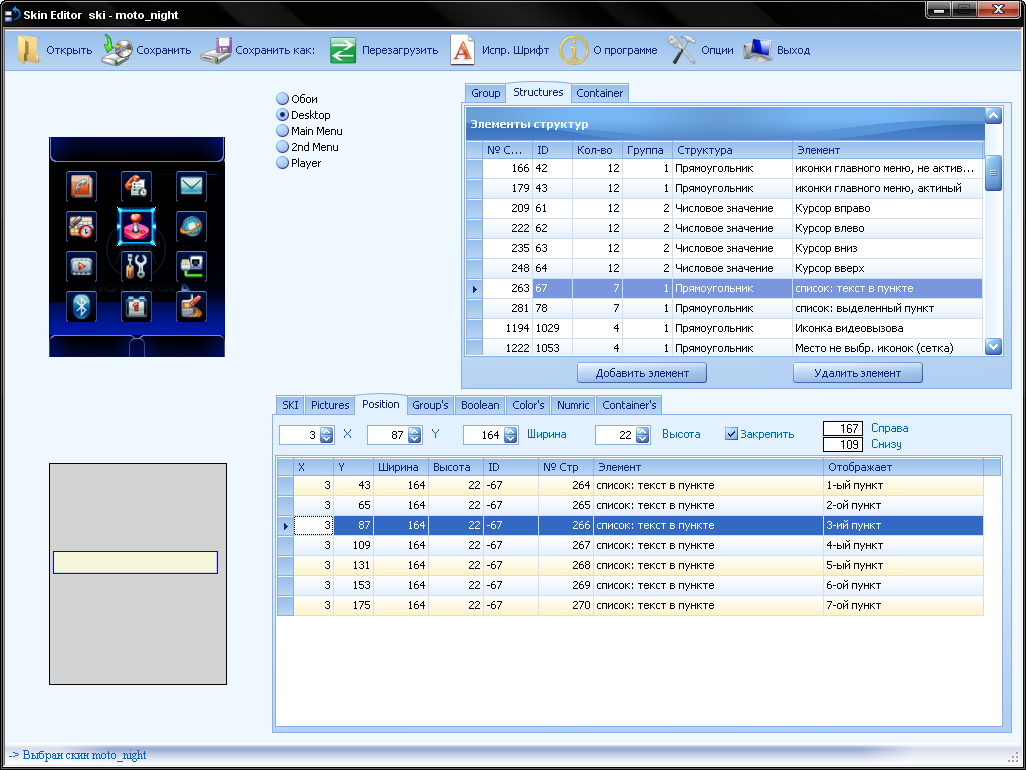Click the Справа value box showing 167
The width and height of the screenshot is (1026, 770).
click(843, 429)
